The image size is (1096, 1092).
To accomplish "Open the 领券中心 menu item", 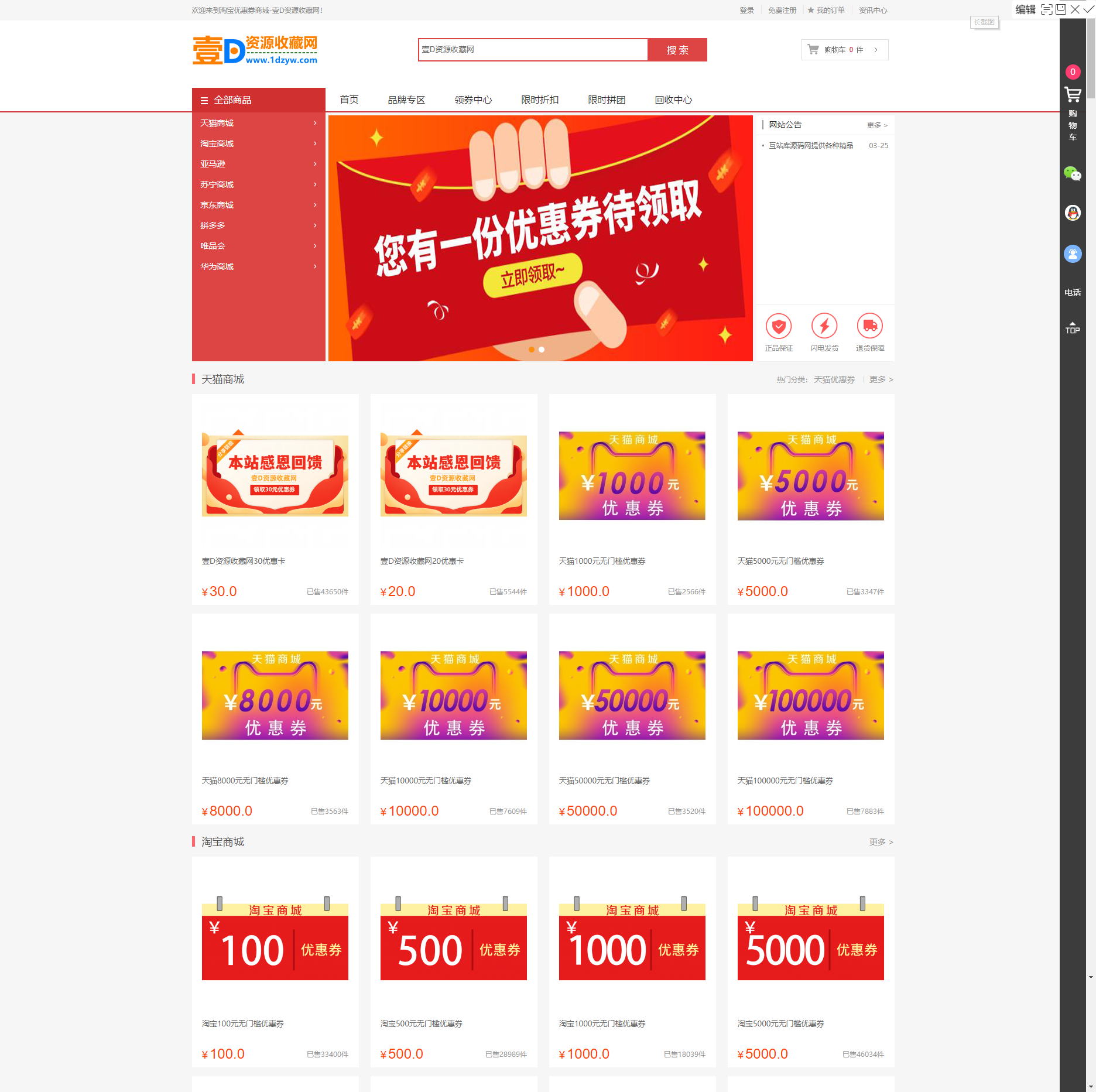I will (473, 100).
